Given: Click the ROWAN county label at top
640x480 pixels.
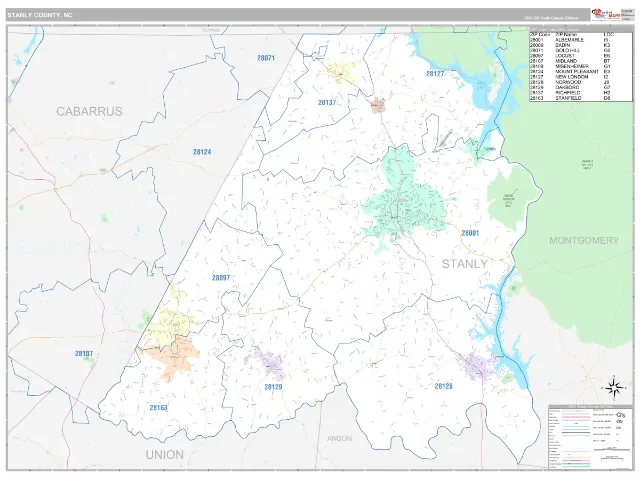Looking at the screenshot, I should (x=211, y=30).
